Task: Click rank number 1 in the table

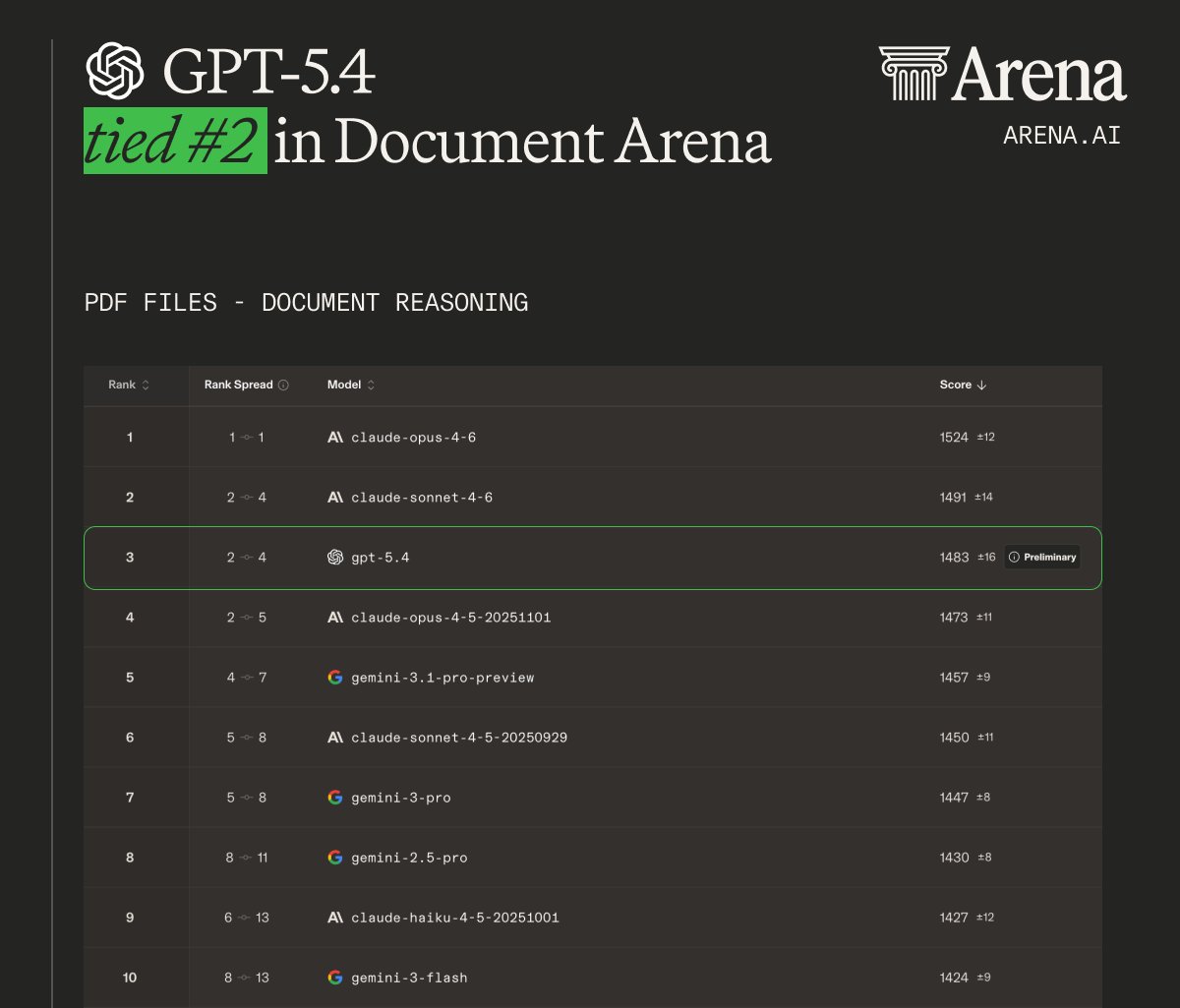Action: pyautogui.click(x=130, y=437)
